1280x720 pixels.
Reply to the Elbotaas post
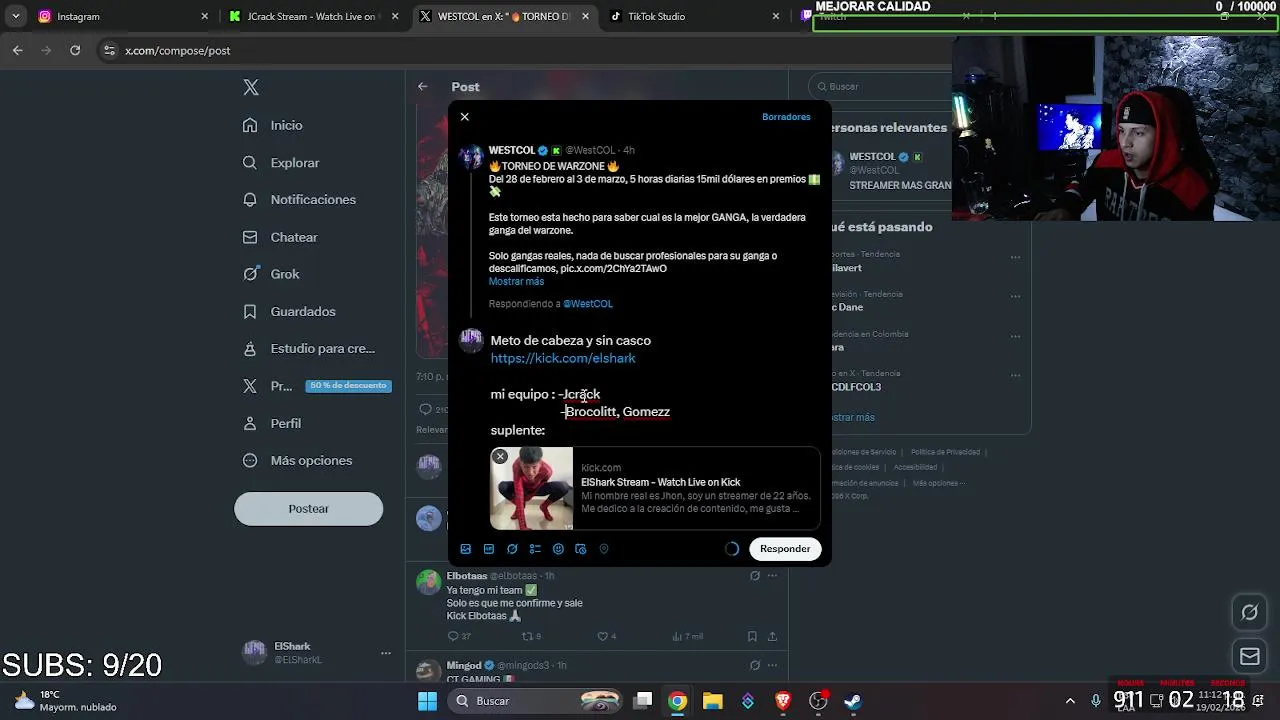pyautogui.click(x=459, y=636)
